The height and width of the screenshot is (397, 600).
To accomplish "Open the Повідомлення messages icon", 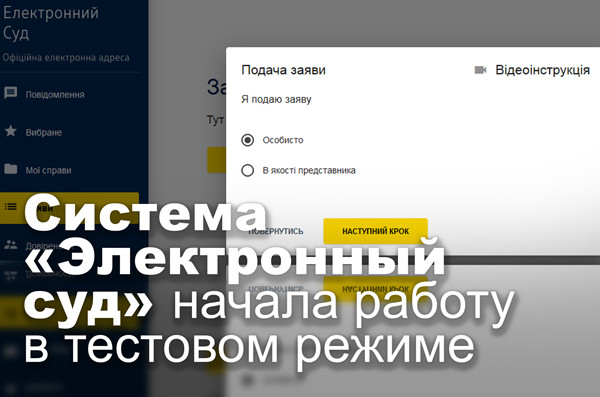I will [x=10, y=93].
